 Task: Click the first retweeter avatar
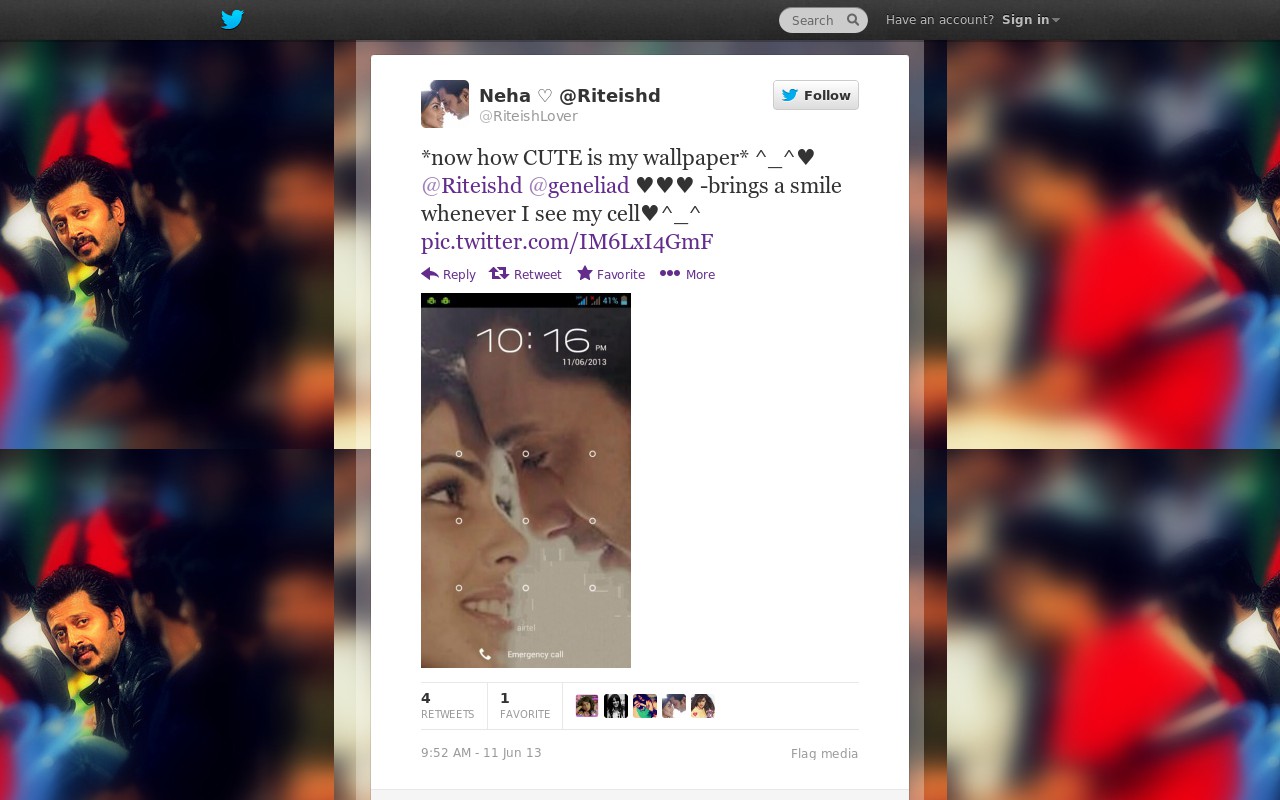coord(587,706)
